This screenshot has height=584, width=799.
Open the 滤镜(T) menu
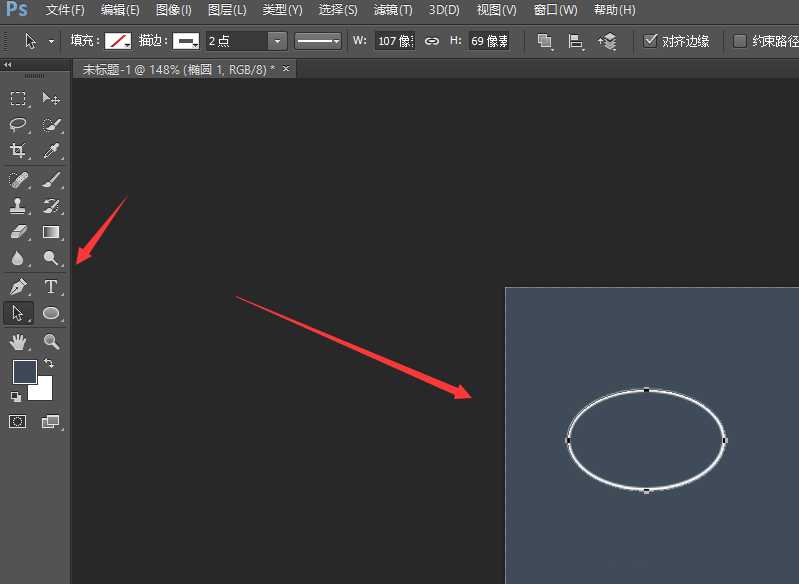[x=393, y=10]
